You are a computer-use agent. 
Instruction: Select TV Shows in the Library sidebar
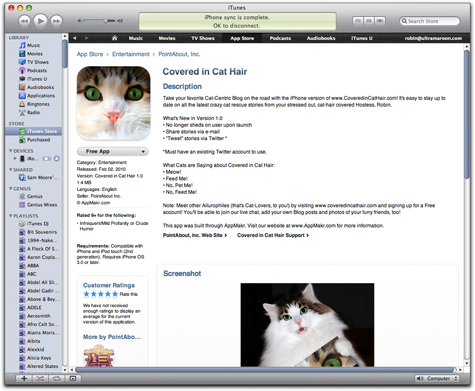[x=33, y=62]
